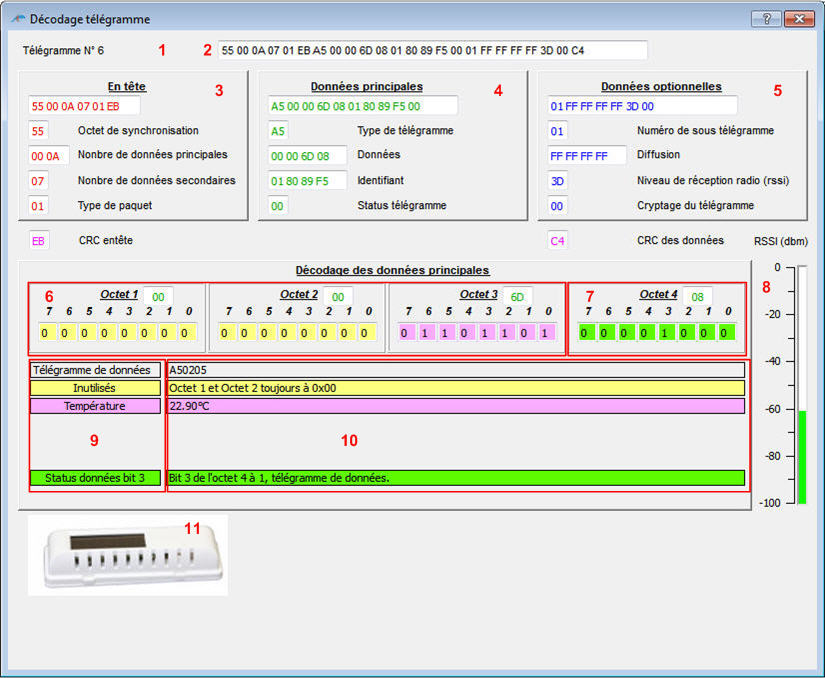Select the En tête hex value field
825x678 pixels.
[x=84, y=106]
